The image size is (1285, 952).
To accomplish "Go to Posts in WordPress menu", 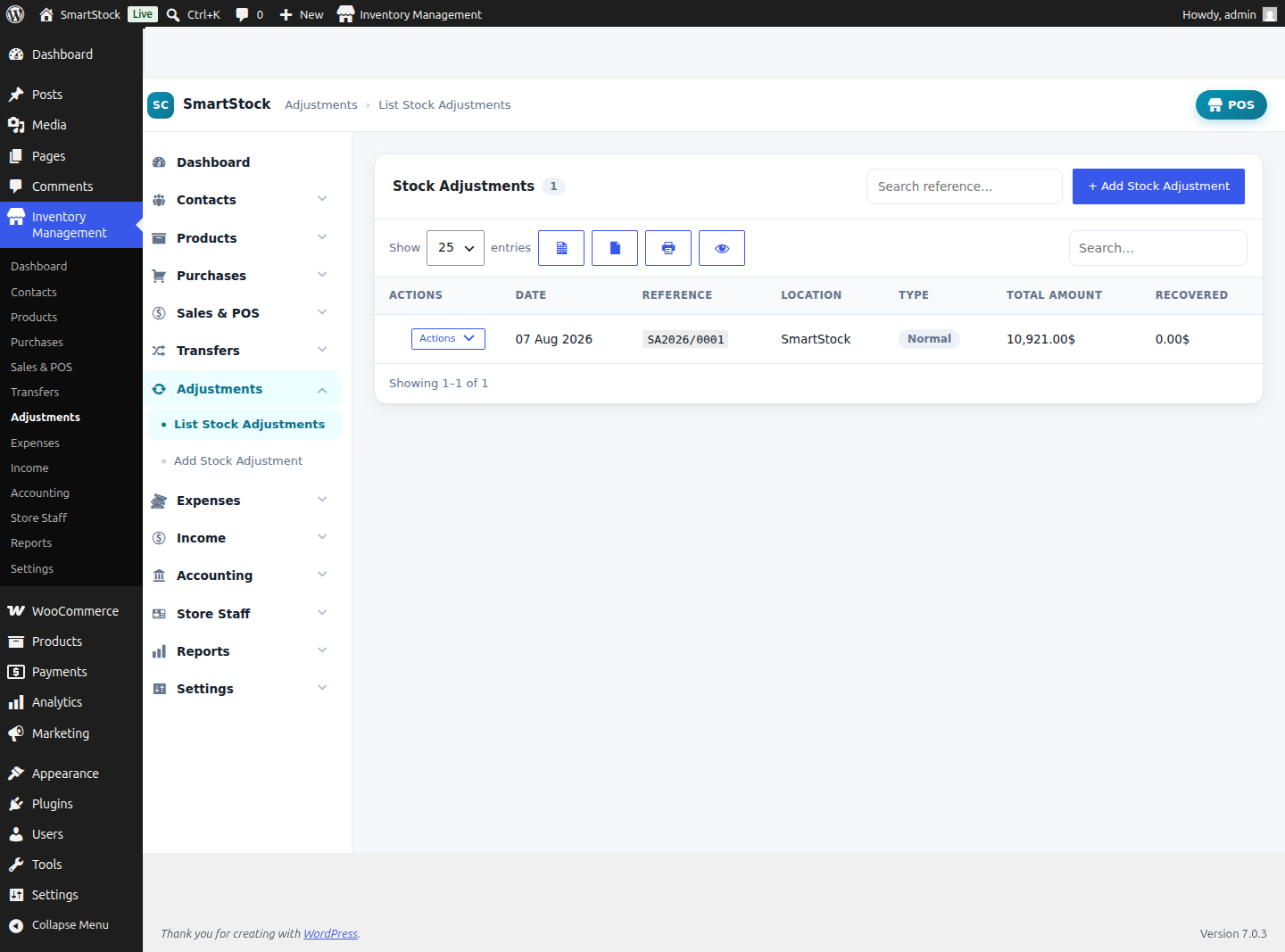I will pos(71,95).
